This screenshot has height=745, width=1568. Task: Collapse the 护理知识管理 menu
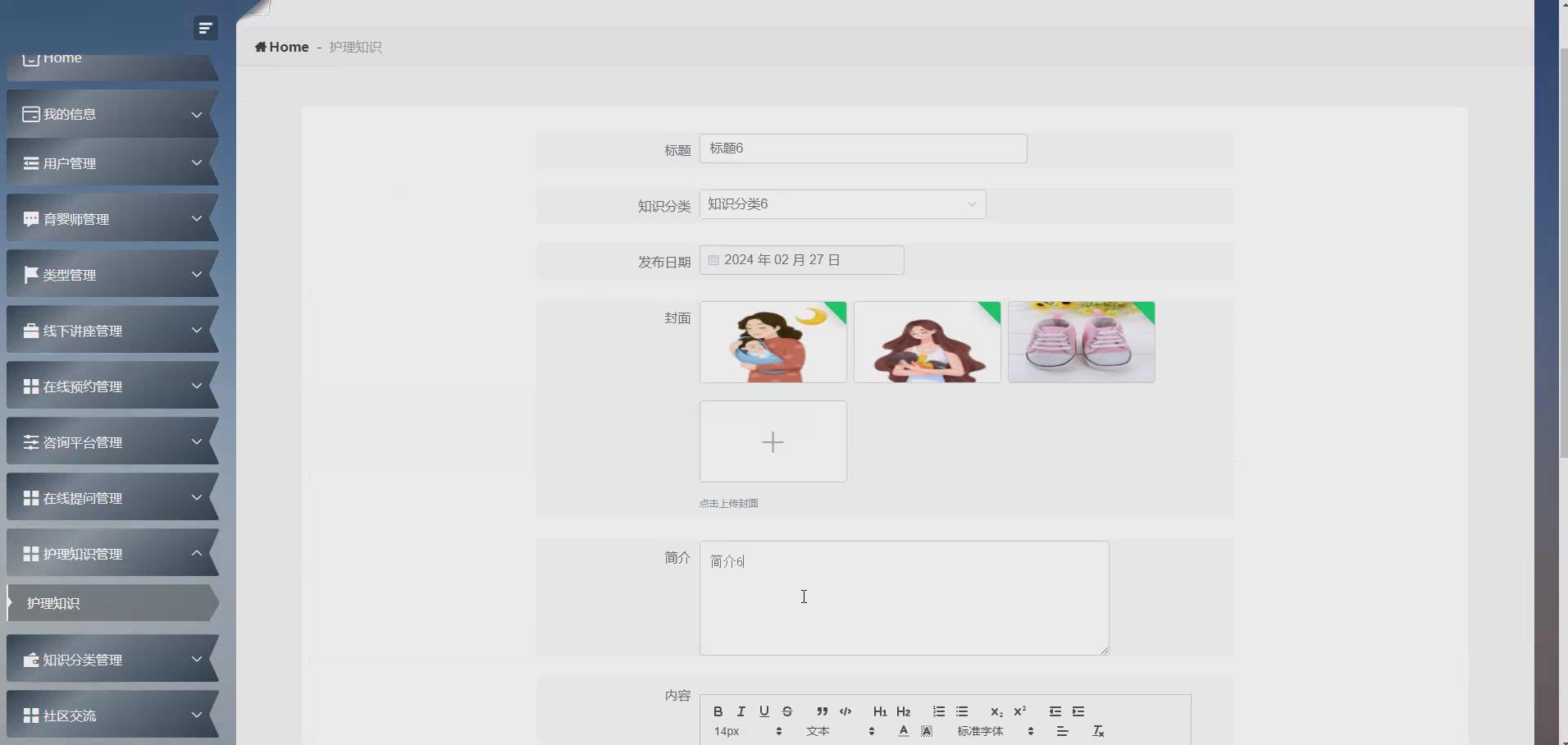click(112, 554)
